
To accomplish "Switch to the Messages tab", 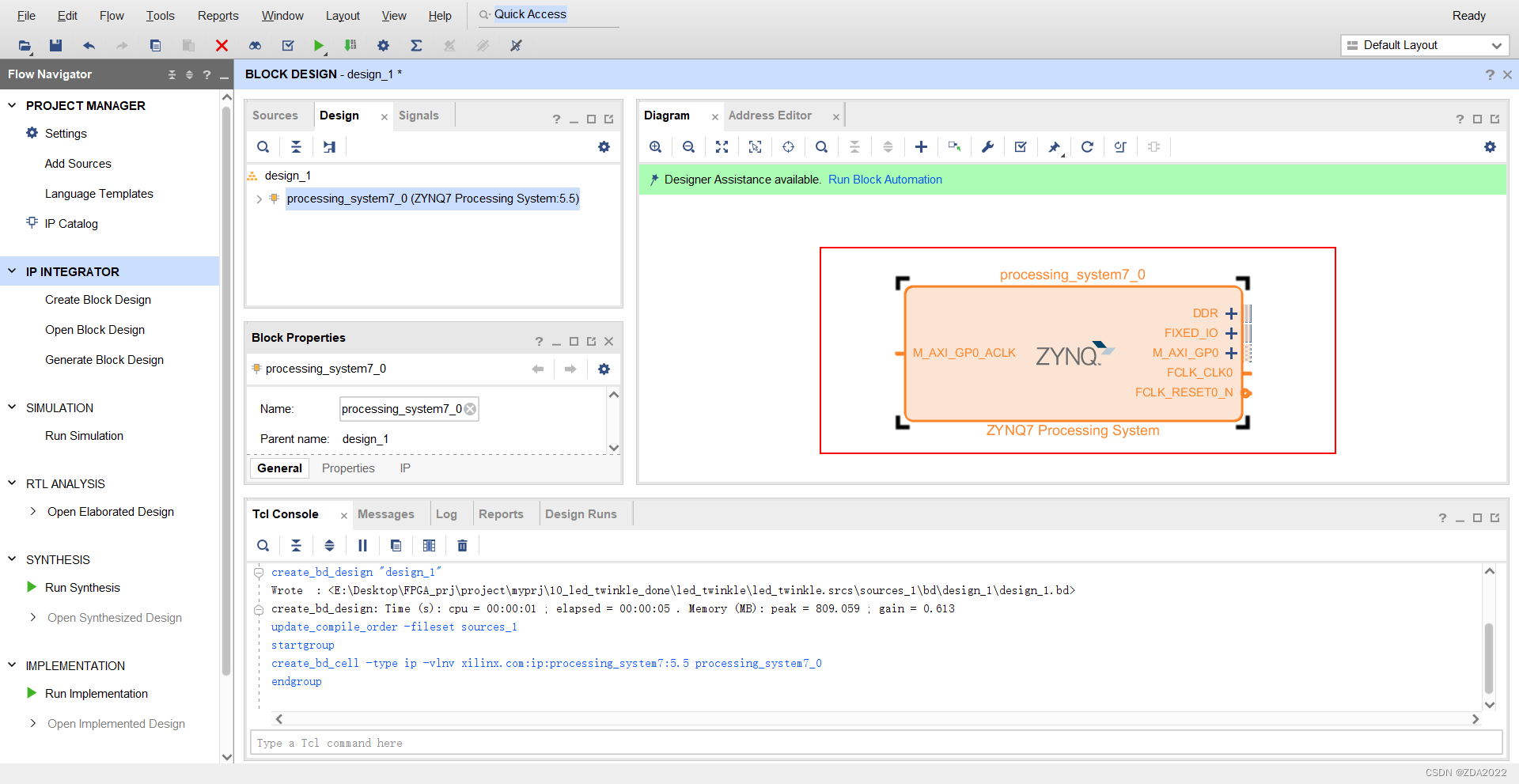I will pyautogui.click(x=385, y=514).
